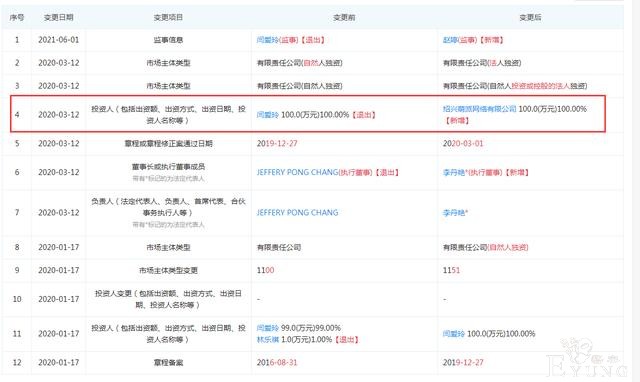Select 章程备案 cell in row 12
Image resolution: width=640 pixels, height=382 pixels.
point(168,362)
